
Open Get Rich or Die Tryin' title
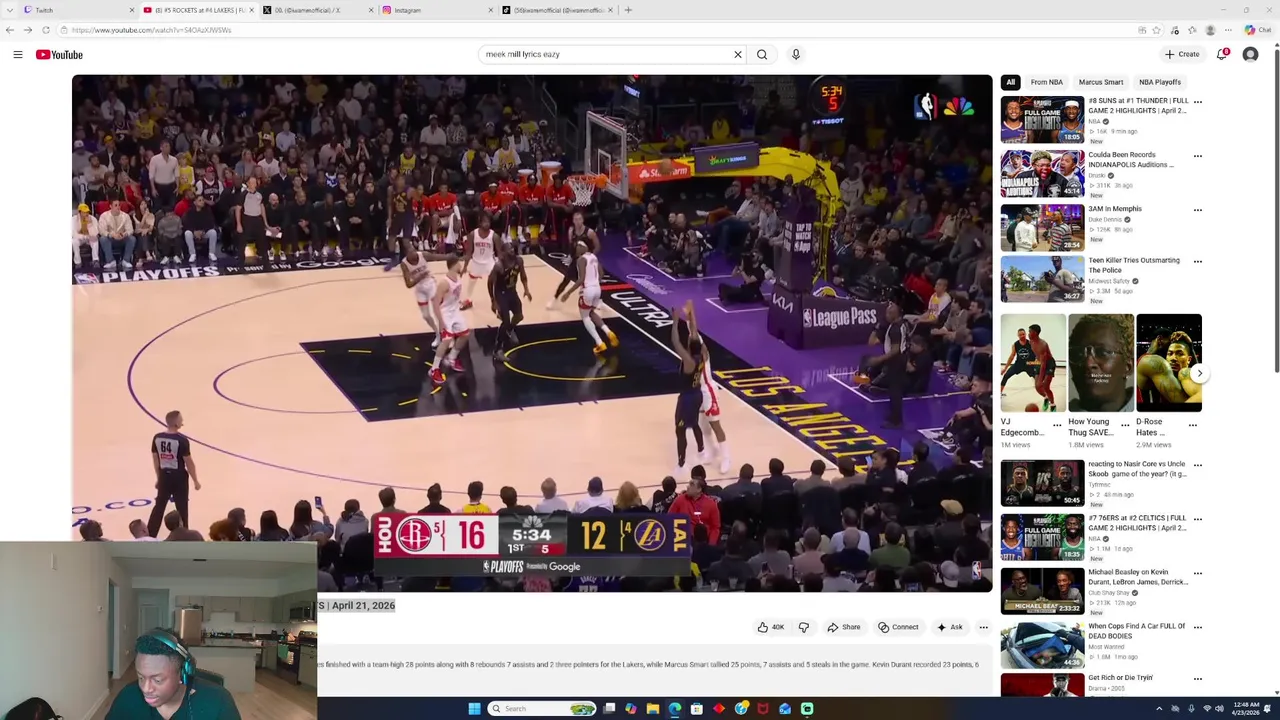pyautogui.click(x=1120, y=678)
